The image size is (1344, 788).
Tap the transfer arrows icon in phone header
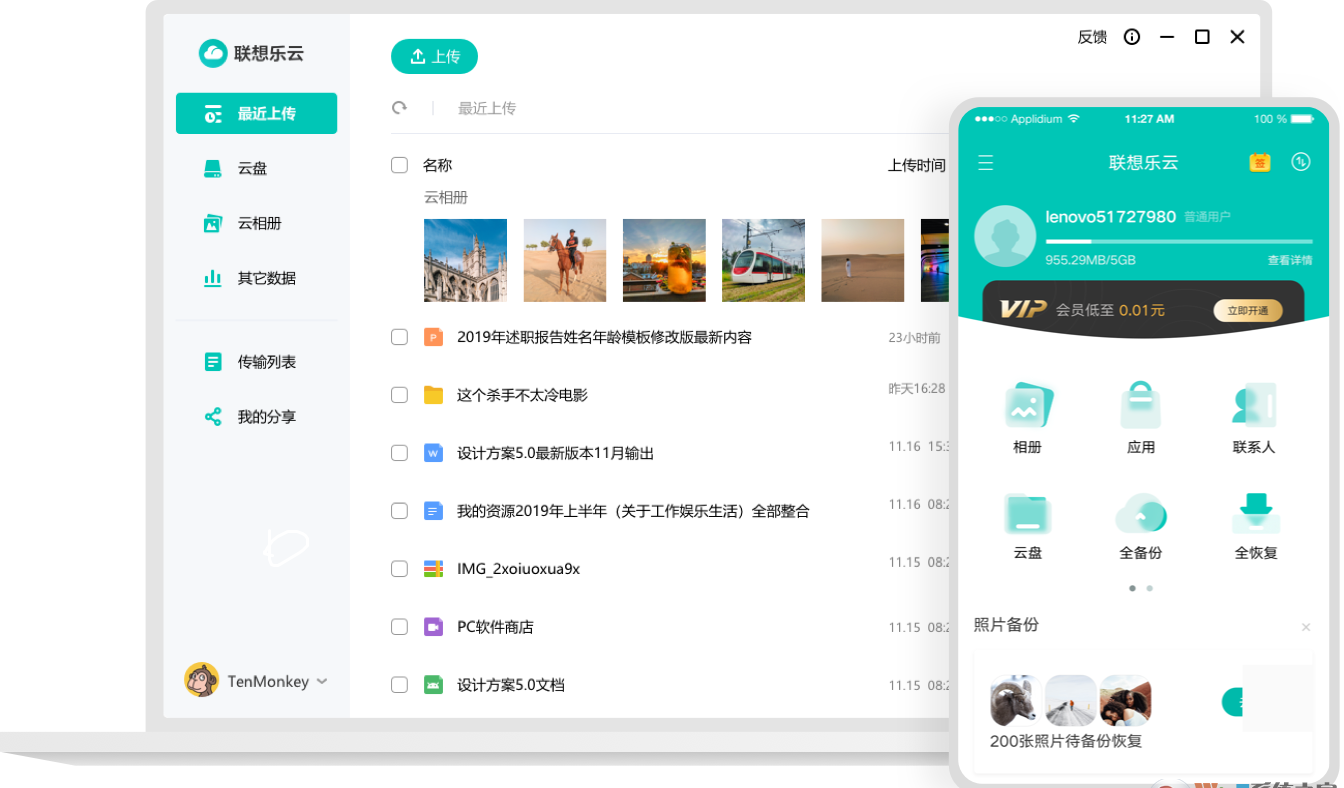coord(1301,161)
